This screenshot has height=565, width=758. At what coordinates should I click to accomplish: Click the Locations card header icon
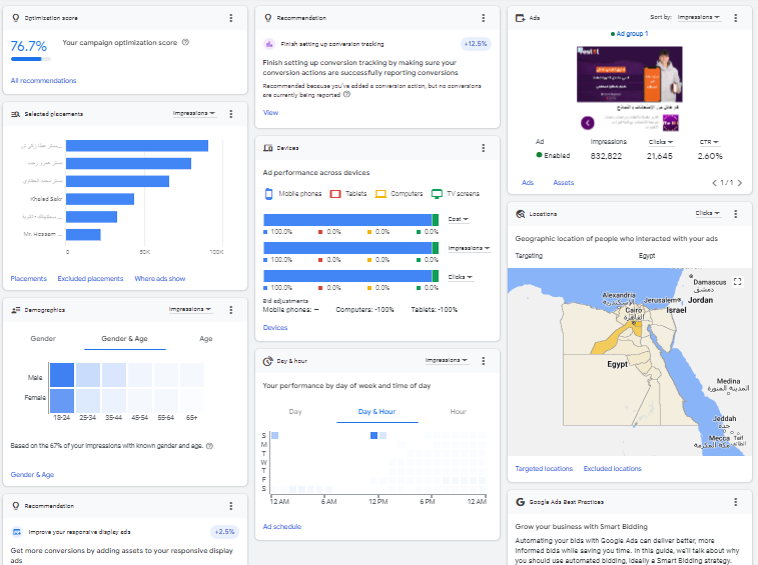(520, 214)
